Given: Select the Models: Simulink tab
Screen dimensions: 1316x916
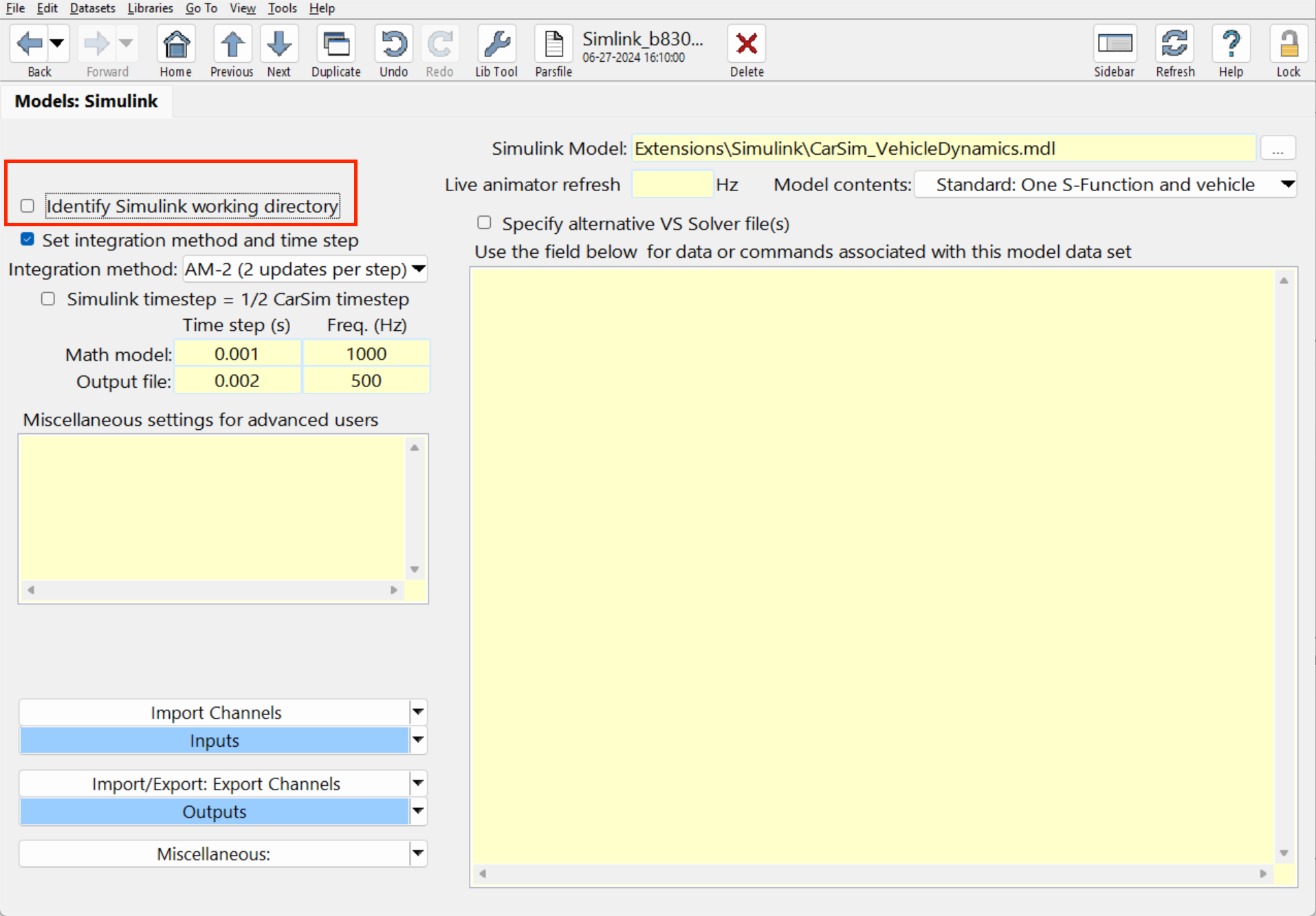Looking at the screenshot, I should (87, 101).
